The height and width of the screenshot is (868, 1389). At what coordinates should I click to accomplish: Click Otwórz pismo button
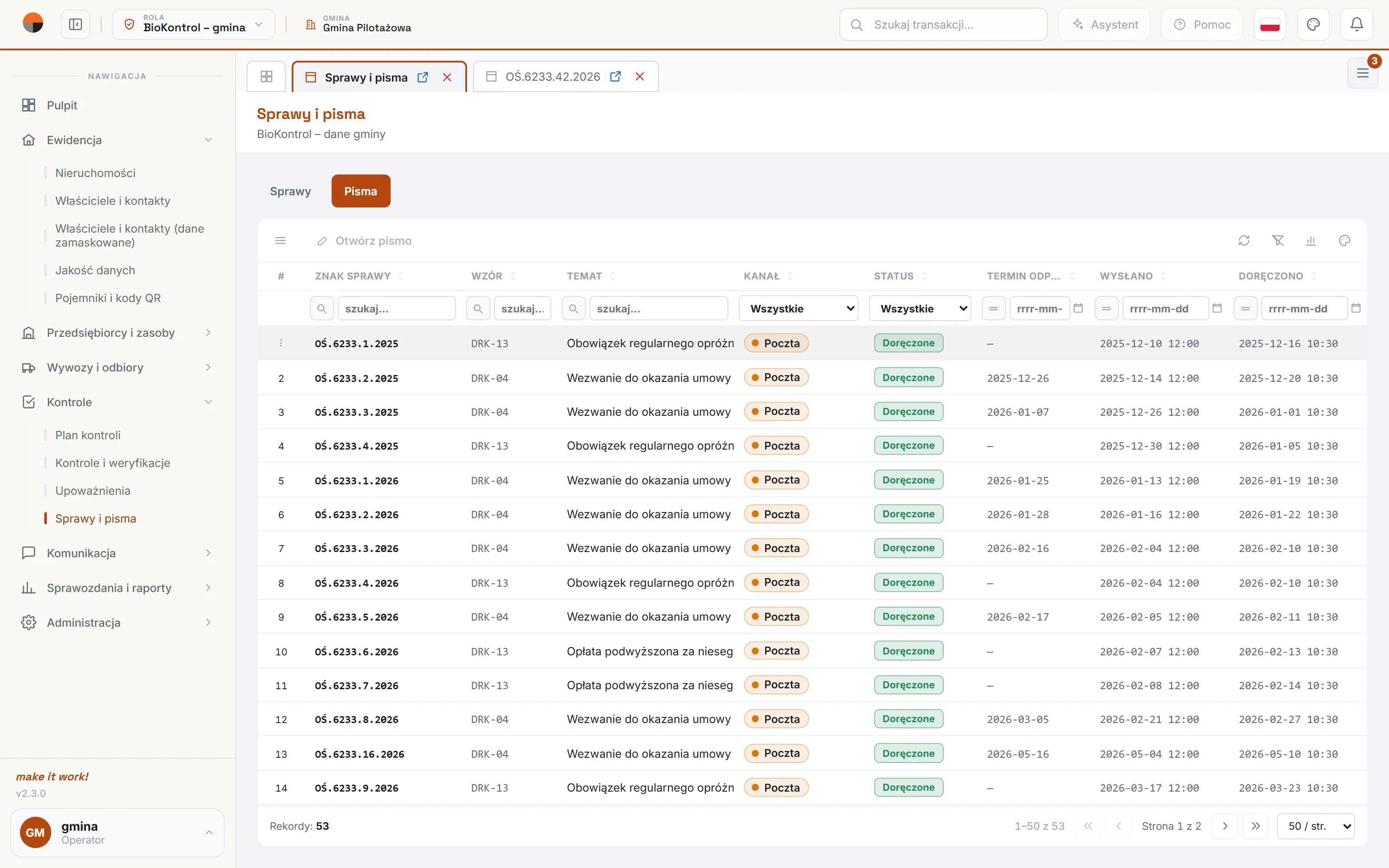coord(365,240)
